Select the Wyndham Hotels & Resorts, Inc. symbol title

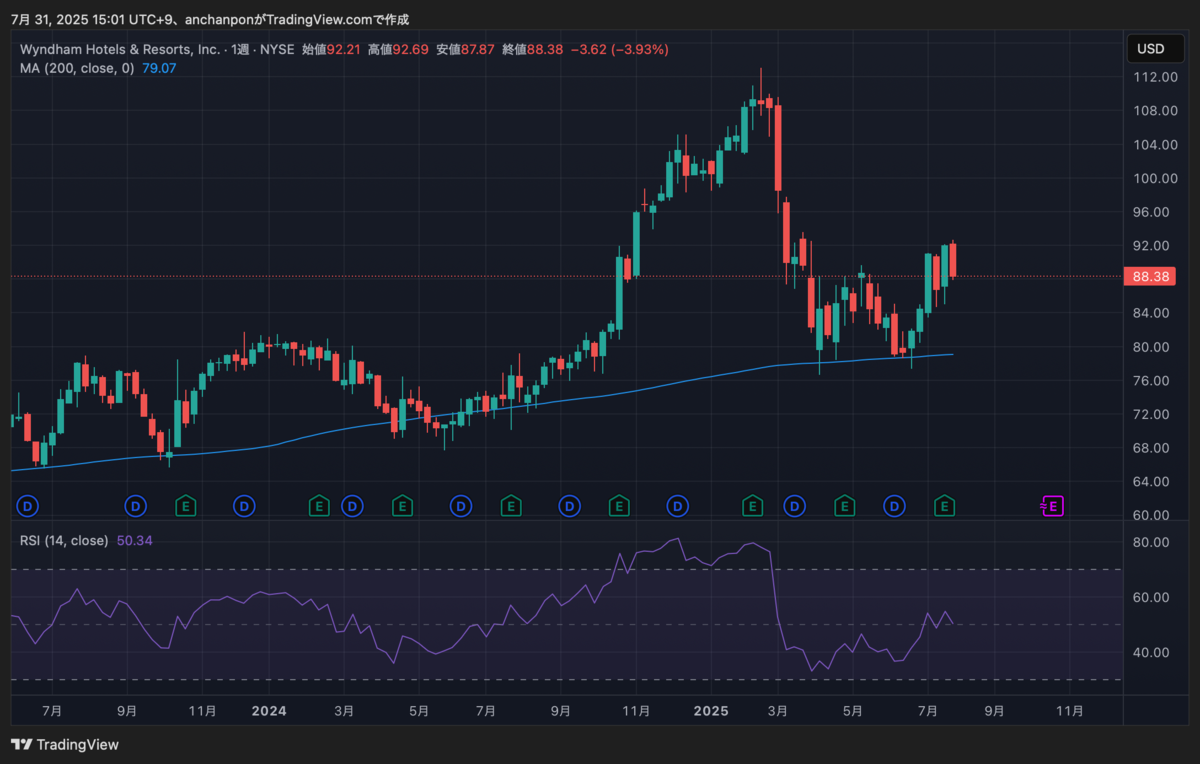[x=120, y=49]
